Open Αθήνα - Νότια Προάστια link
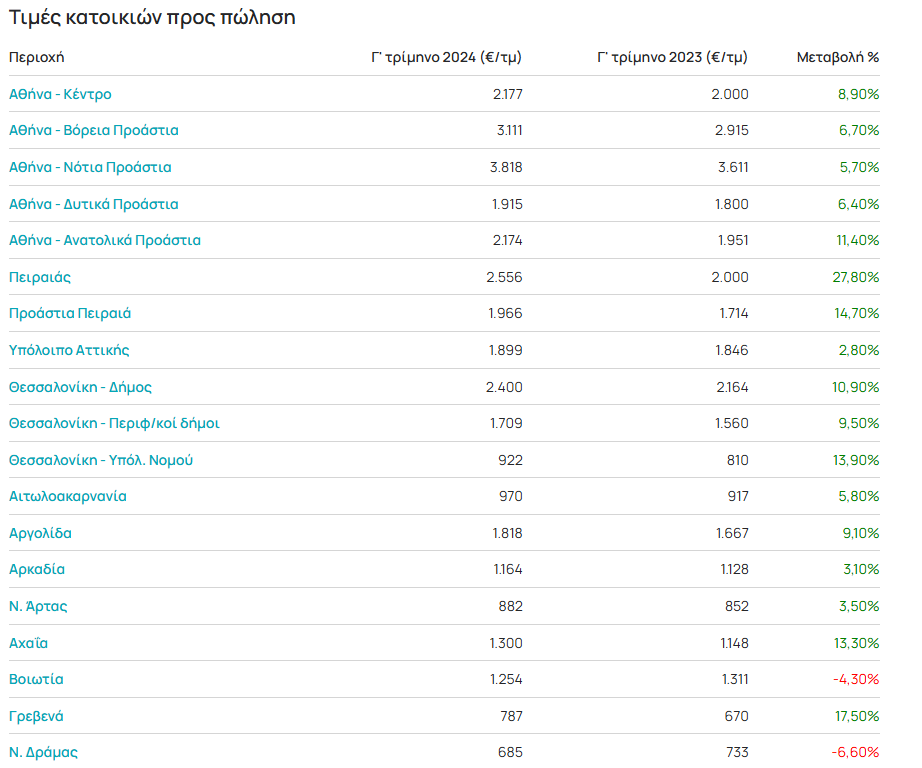This screenshot has height=768, width=922. 90,167
